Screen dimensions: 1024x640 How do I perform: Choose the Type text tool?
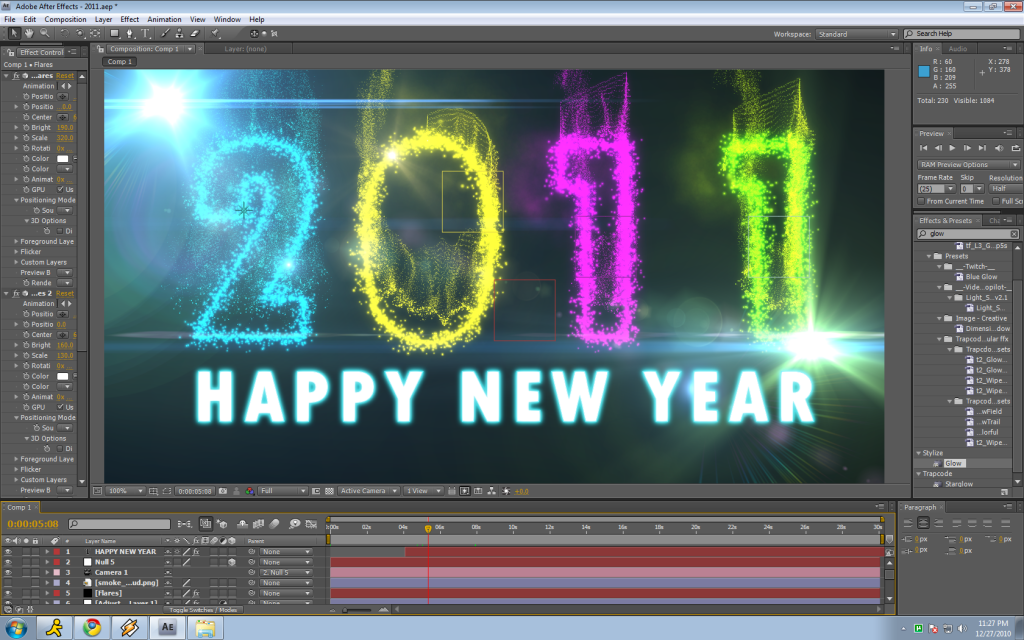click(146, 33)
